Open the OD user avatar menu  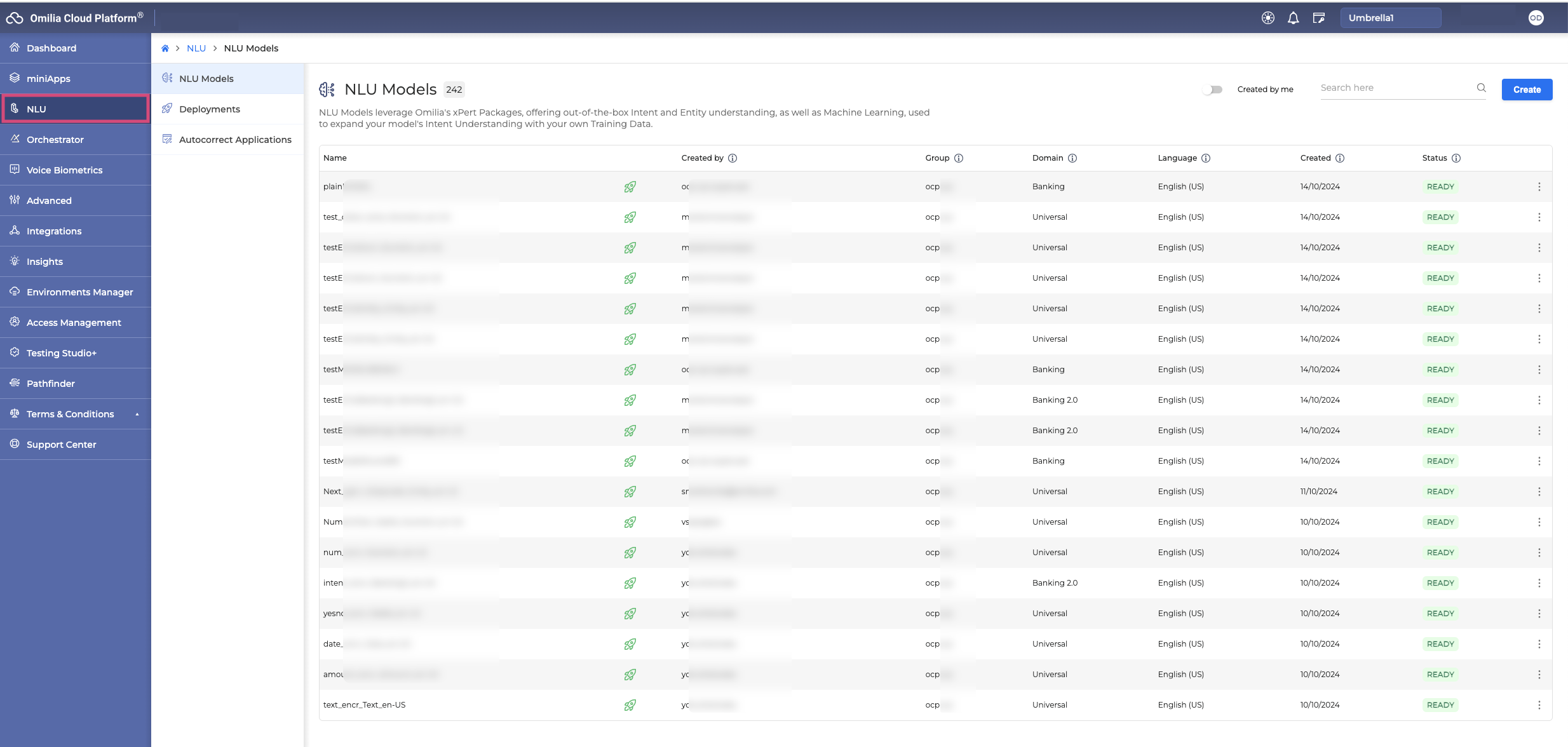click(x=1536, y=18)
